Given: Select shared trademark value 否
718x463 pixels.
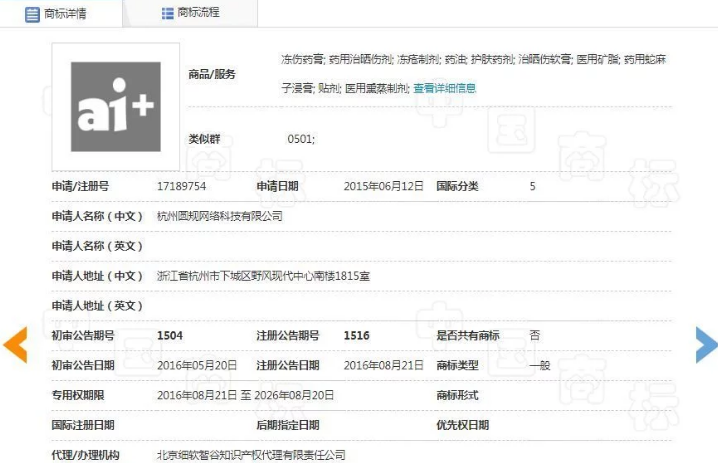Looking at the screenshot, I should pyautogui.click(x=534, y=336).
